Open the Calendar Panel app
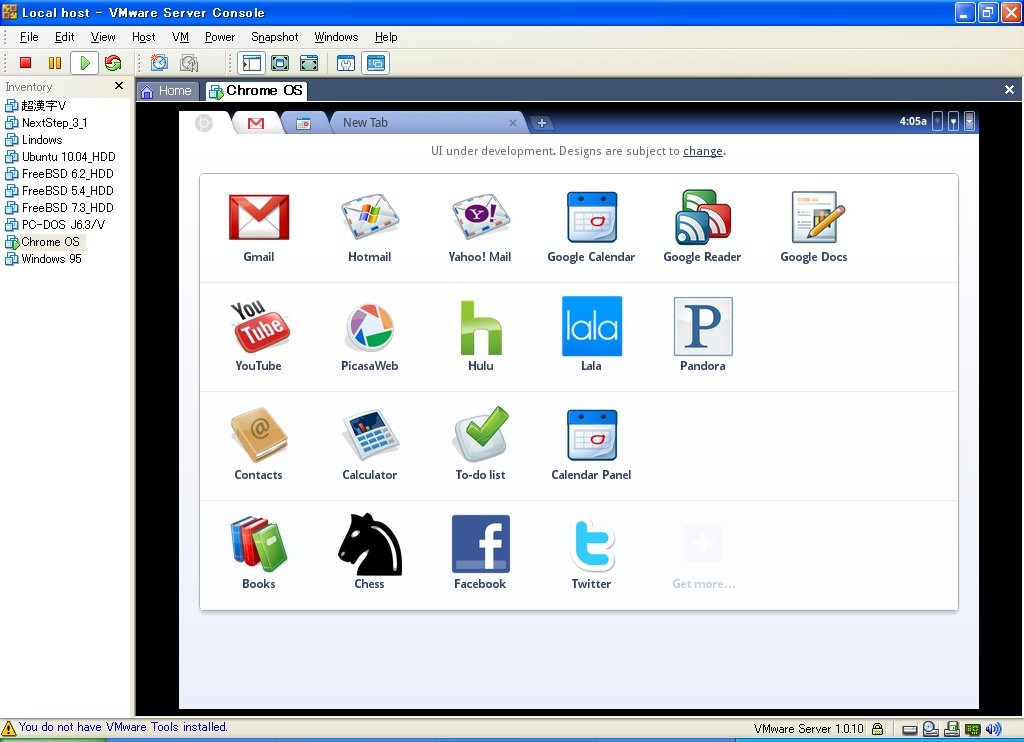 tap(592, 435)
